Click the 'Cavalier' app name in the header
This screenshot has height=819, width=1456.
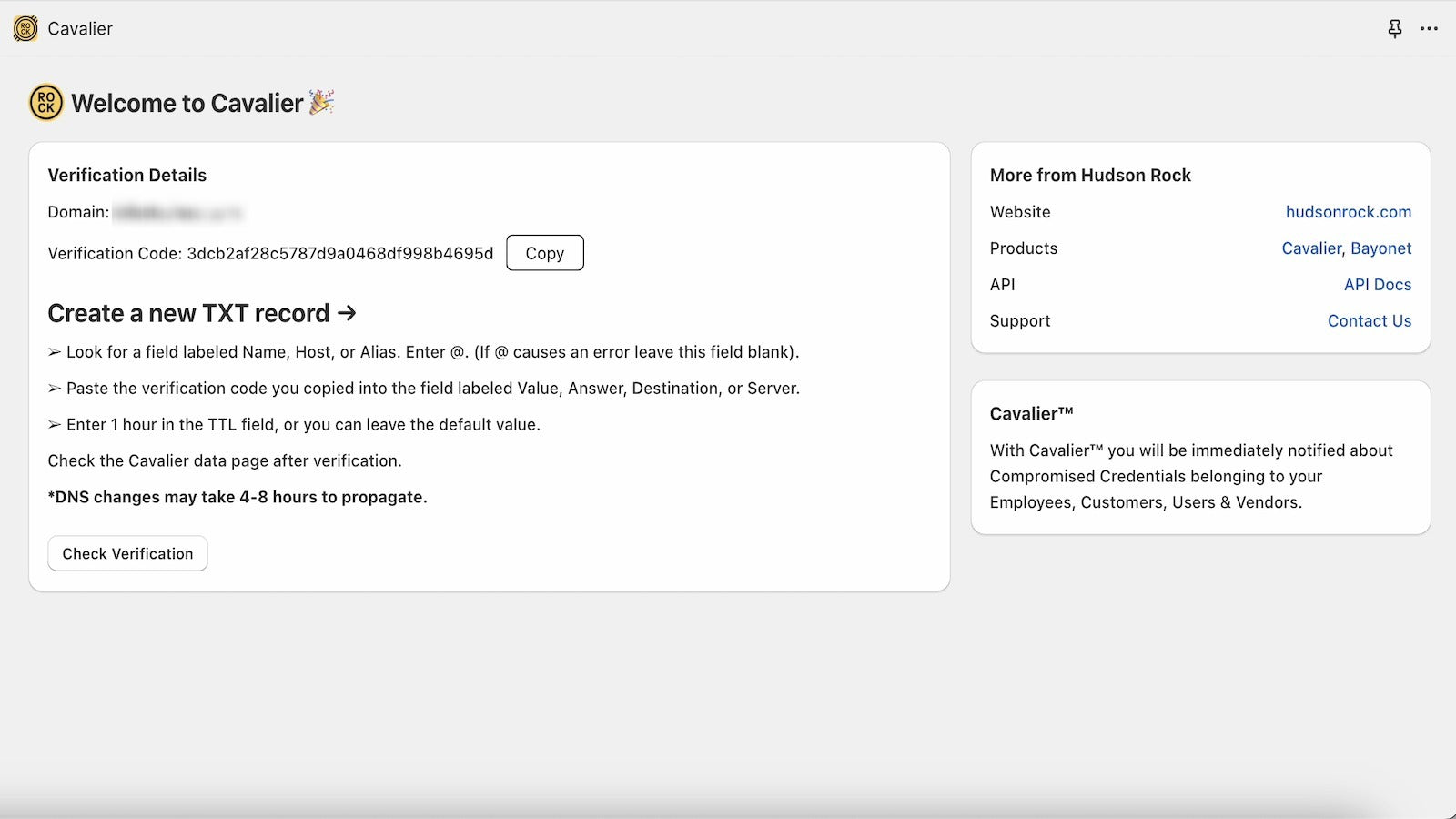pos(80,29)
